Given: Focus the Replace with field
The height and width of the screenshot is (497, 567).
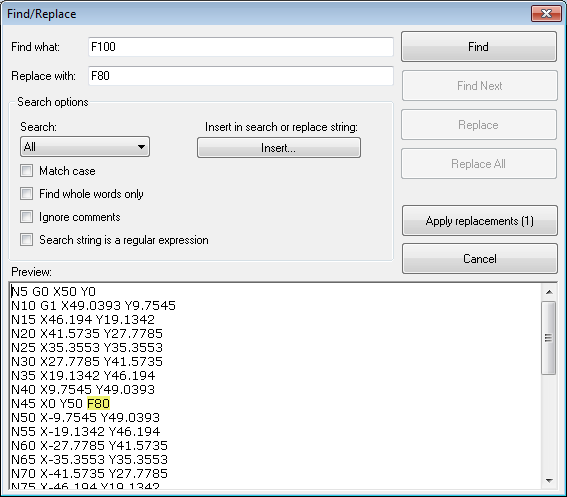Looking at the screenshot, I should coord(241,76).
